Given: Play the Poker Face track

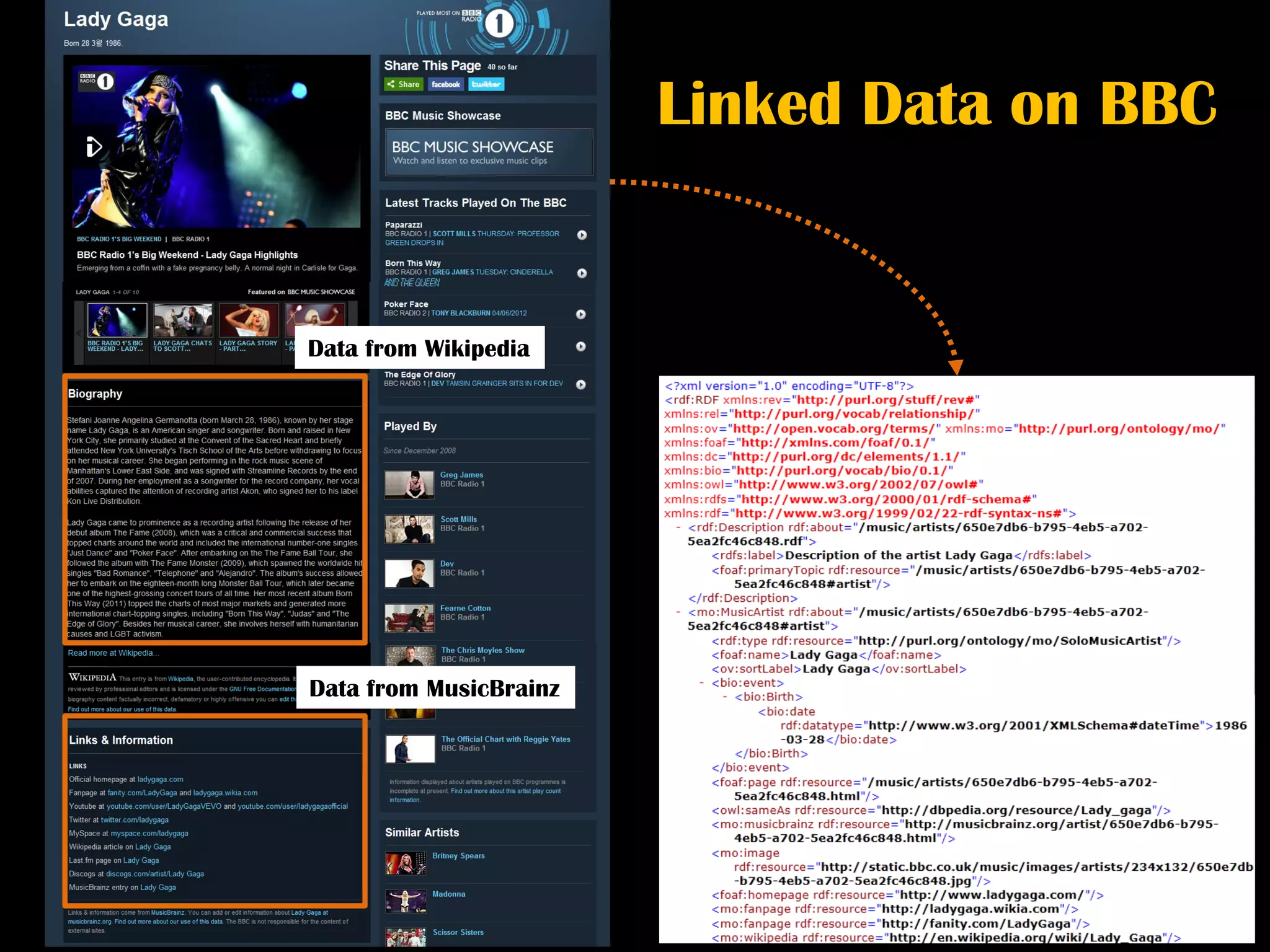Looking at the screenshot, I should pyautogui.click(x=580, y=314).
